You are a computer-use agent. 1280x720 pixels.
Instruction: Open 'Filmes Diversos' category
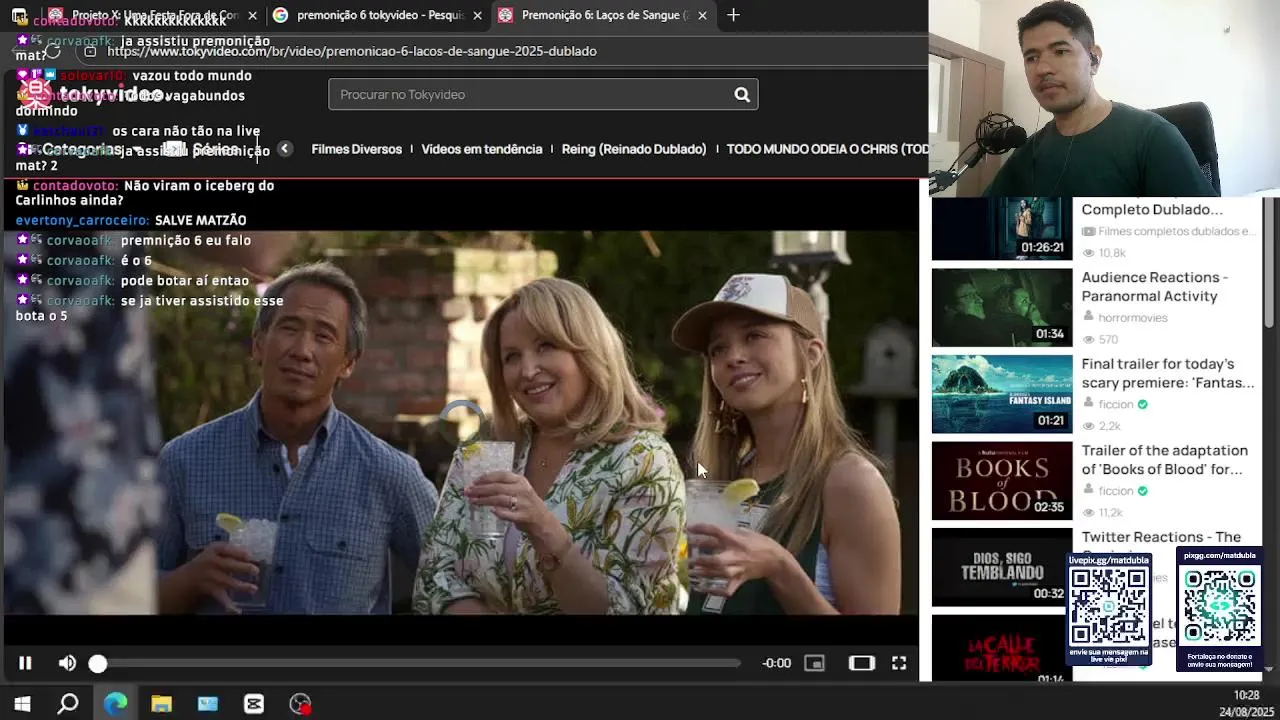tap(356, 149)
